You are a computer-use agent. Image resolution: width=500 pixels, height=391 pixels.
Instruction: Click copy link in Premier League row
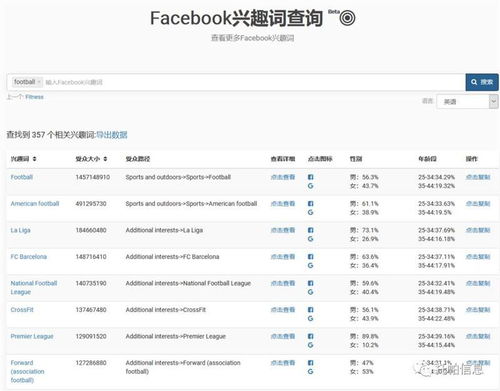(478, 336)
